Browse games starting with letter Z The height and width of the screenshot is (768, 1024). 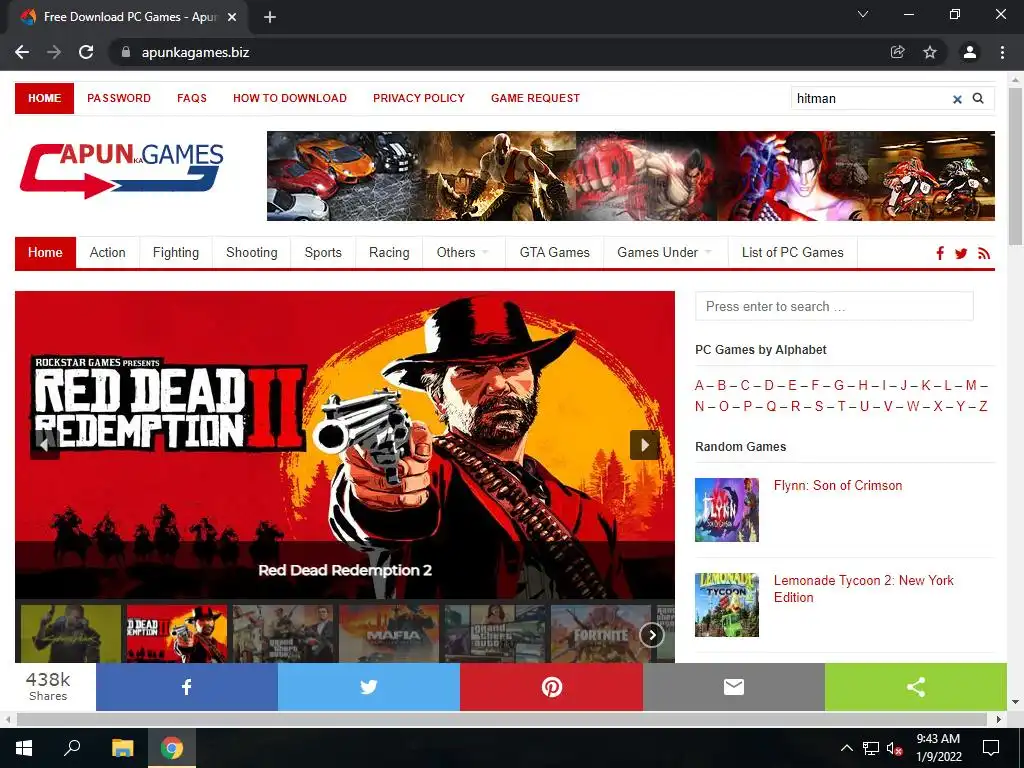[983, 406]
